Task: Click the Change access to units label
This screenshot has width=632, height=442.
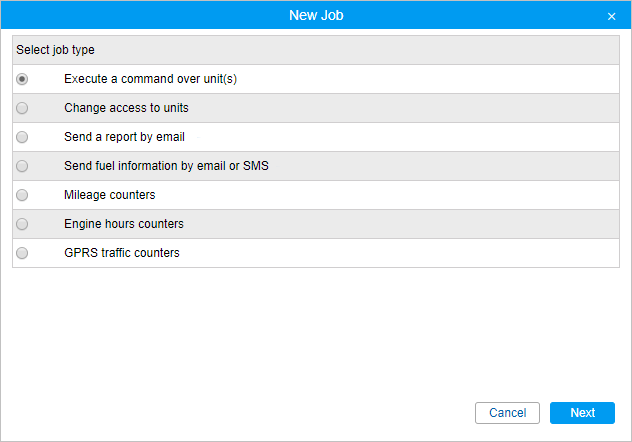Action: coord(126,108)
